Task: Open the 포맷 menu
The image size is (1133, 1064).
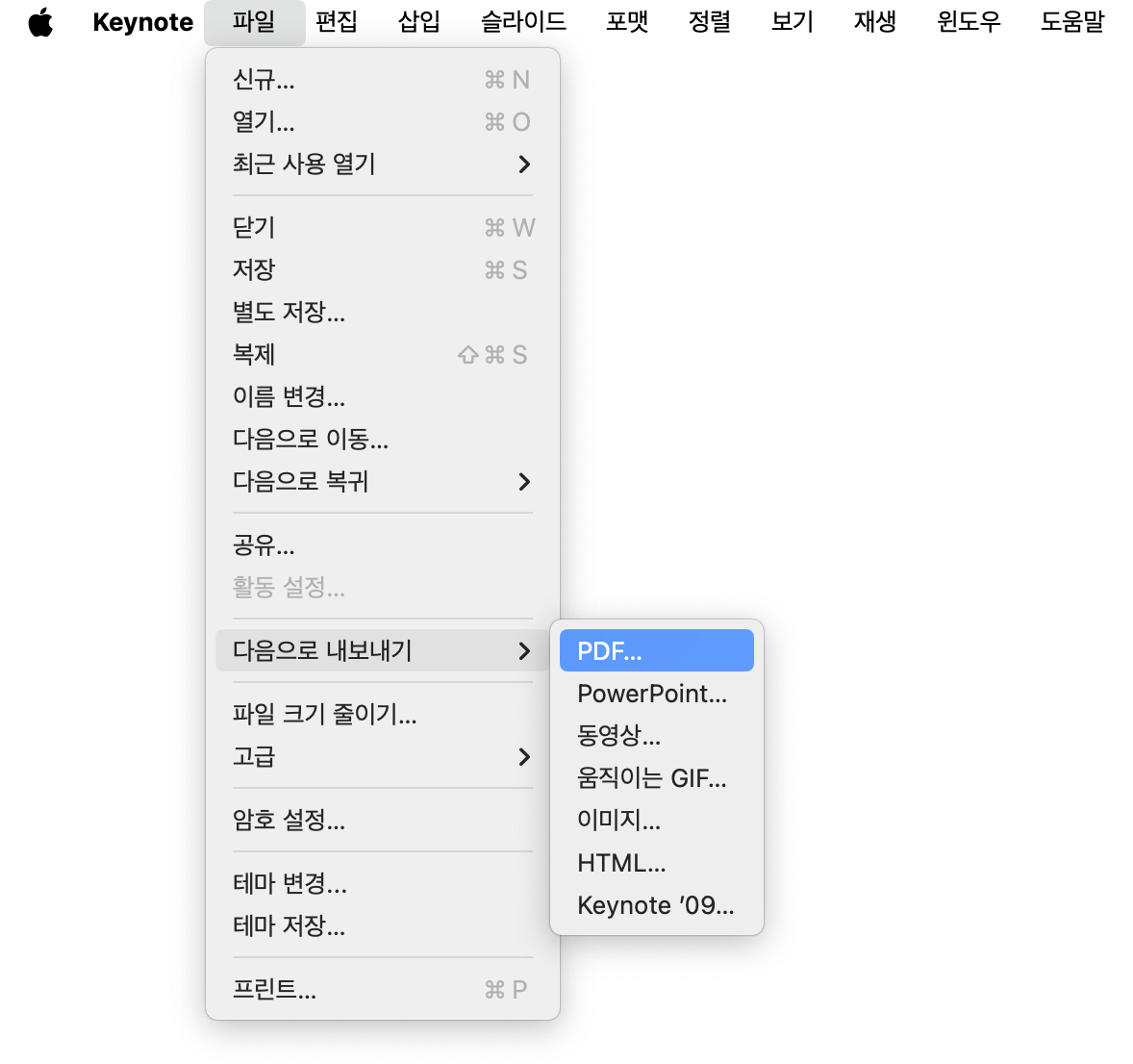Action: [x=627, y=22]
